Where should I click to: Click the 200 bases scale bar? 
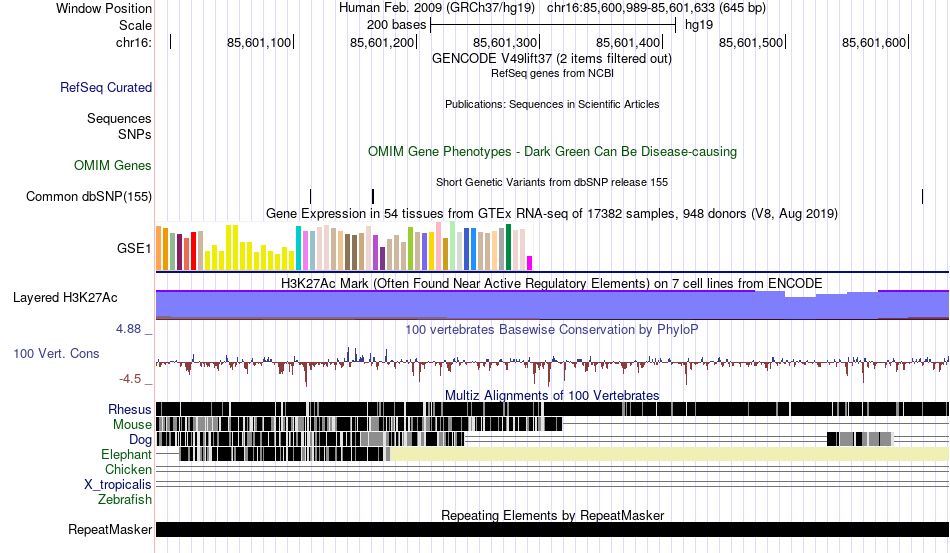pyautogui.click(x=553, y=25)
